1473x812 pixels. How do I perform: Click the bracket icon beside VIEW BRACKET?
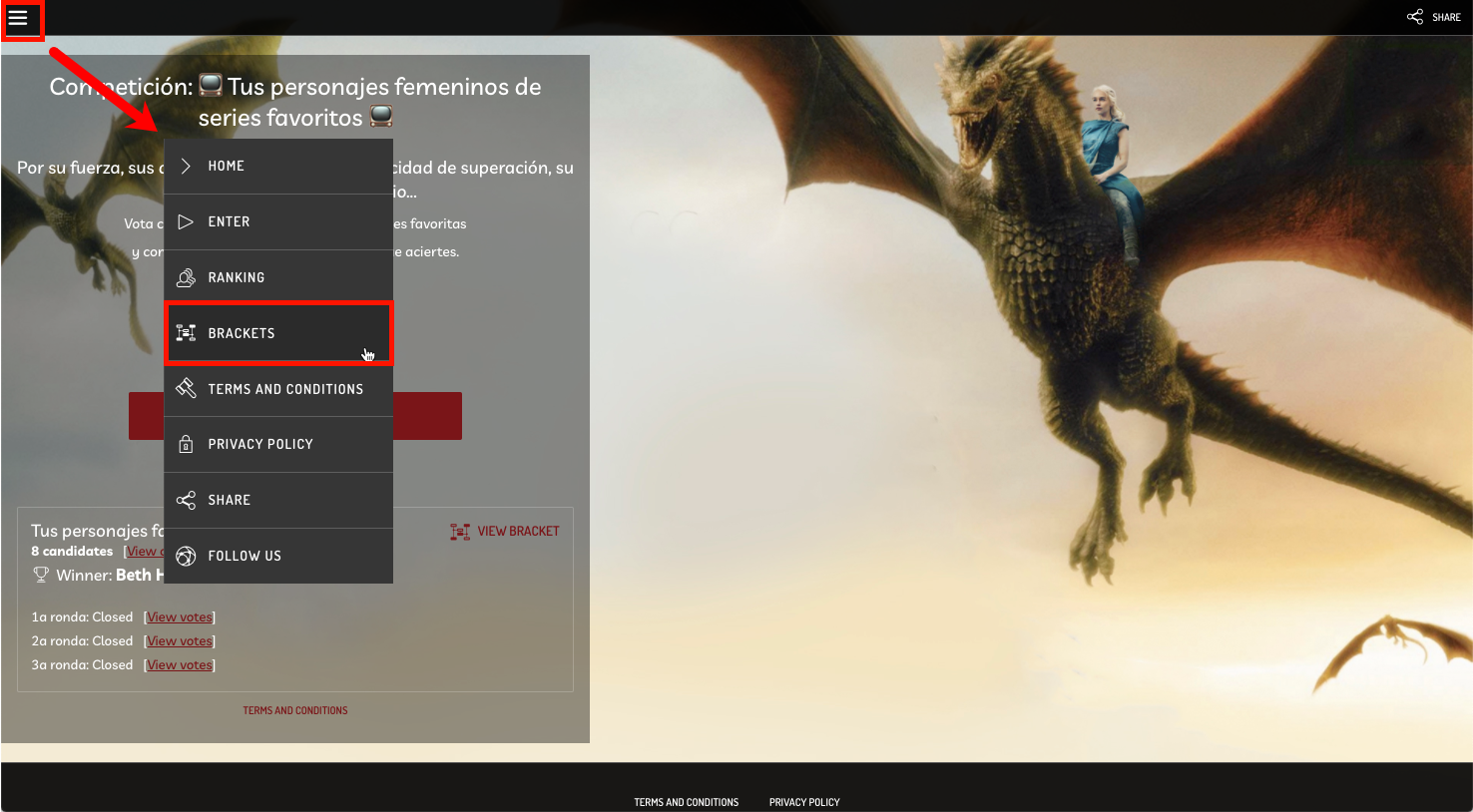click(460, 532)
